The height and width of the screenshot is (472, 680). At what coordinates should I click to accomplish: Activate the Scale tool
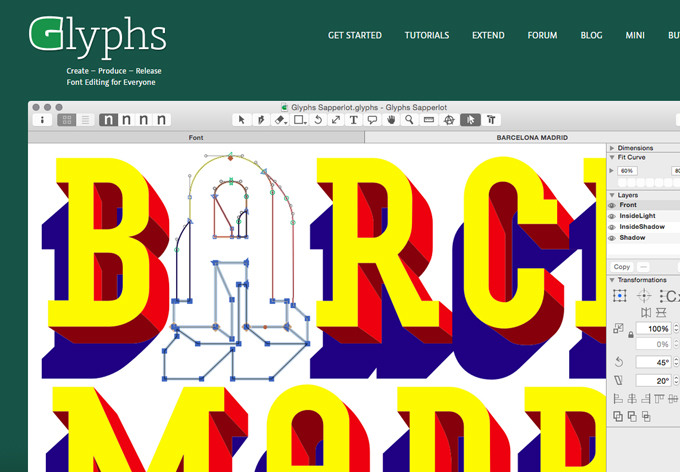coord(336,120)
